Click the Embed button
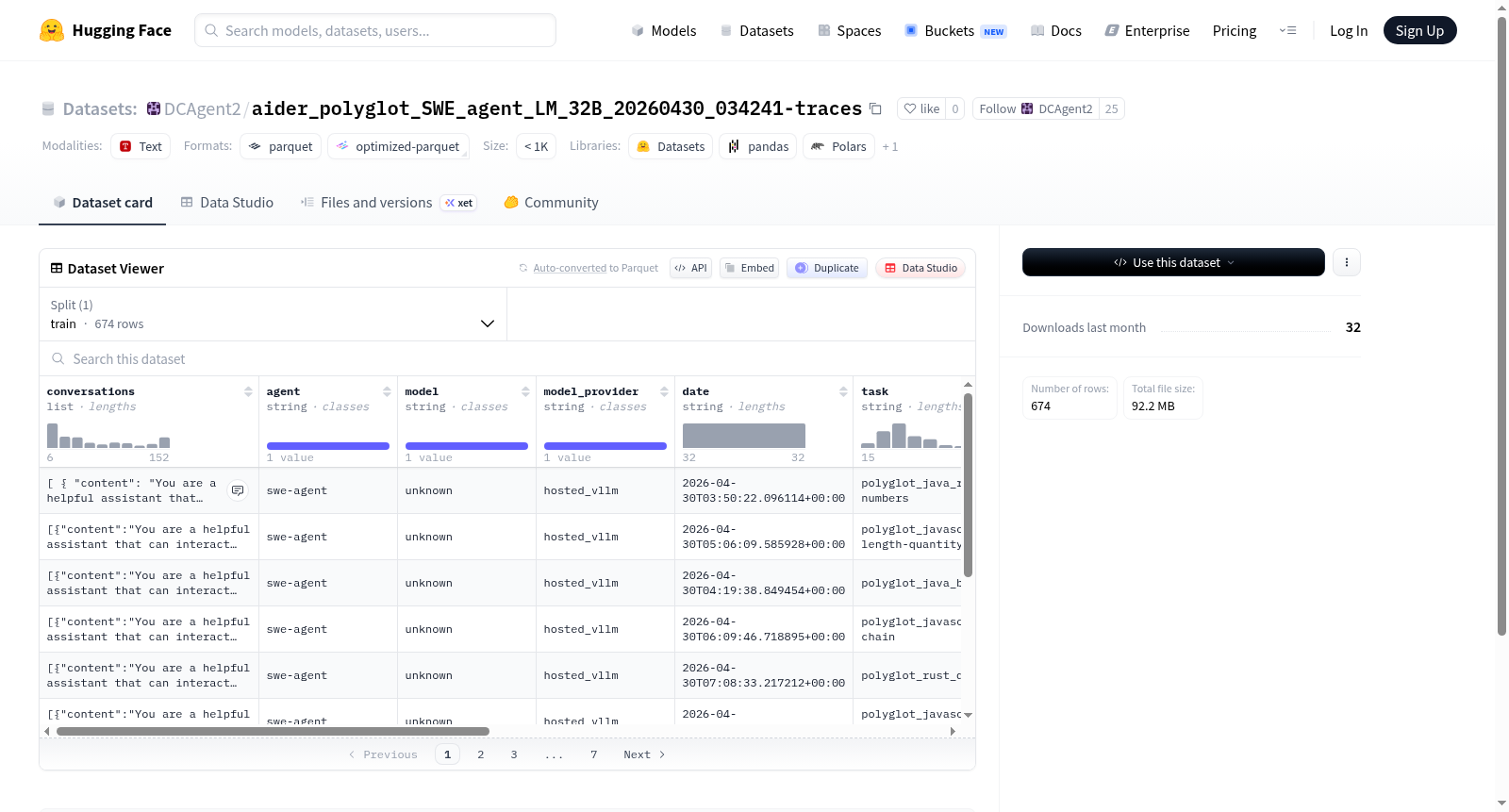The height and width of the screenshot is (812, 1509). tap(749, 268)
